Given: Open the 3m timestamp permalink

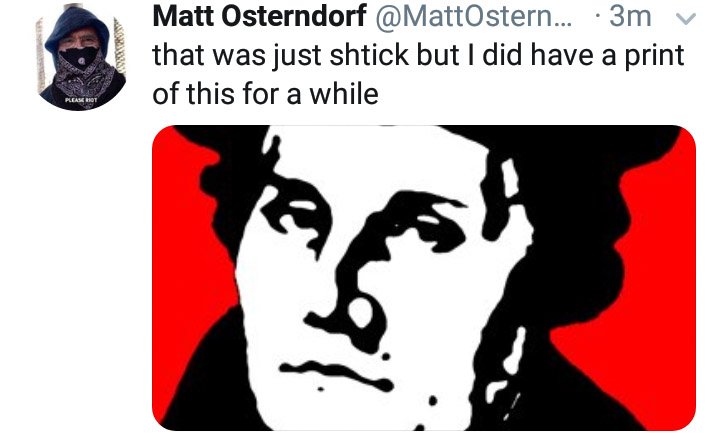Looking at the screenshot, I should 630,17.
